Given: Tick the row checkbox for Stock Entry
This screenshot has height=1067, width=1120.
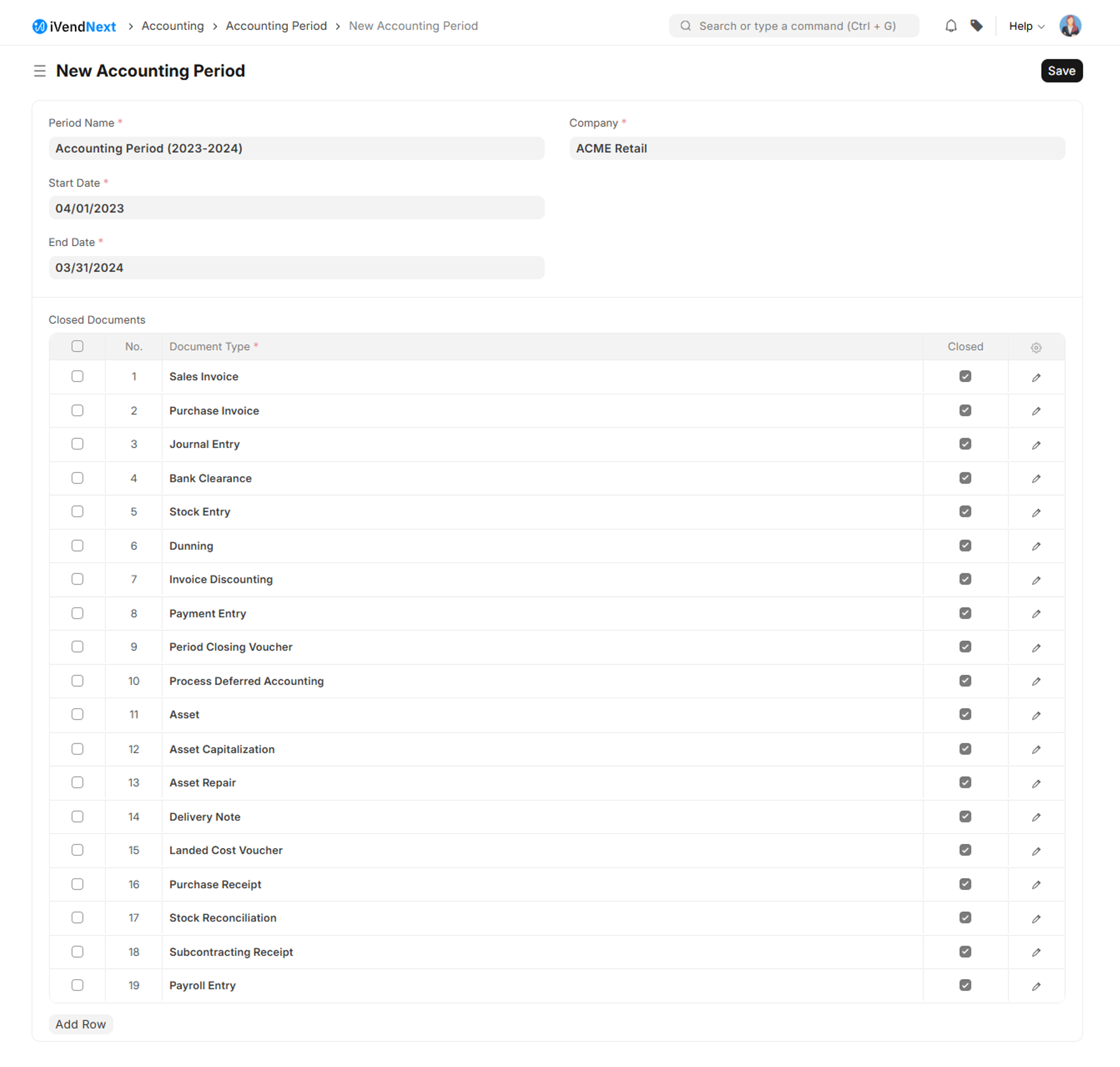Looking at the screenshot, I should 77,512.
